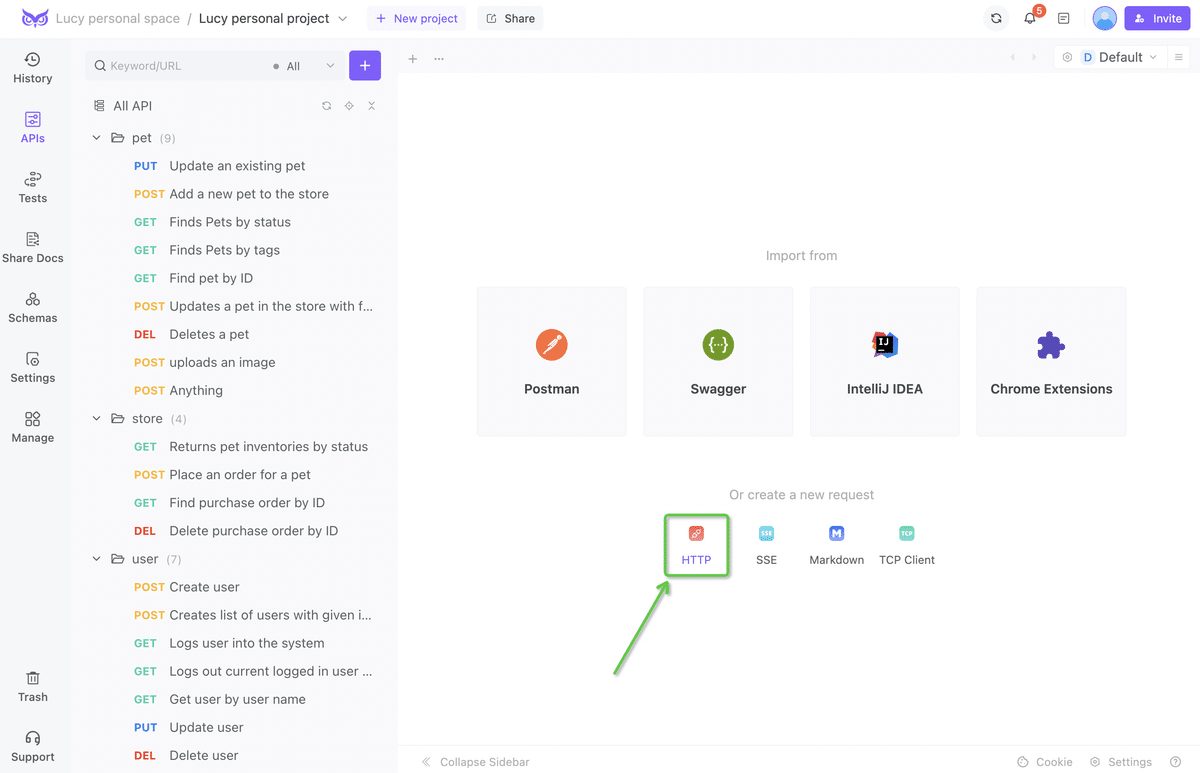This screenshot has width=1200, height=773.
Task: Open Cookie manager
Action: (1045, 762)
